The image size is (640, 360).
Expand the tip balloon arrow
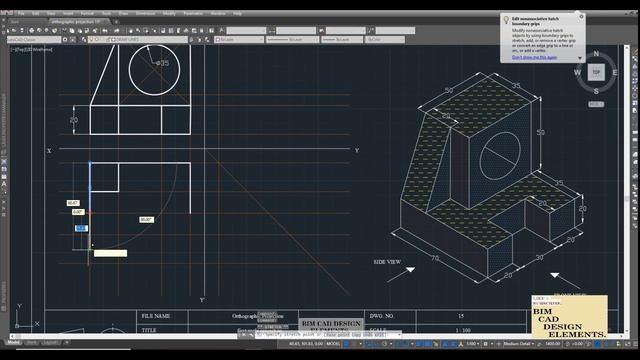pos(580,58)
